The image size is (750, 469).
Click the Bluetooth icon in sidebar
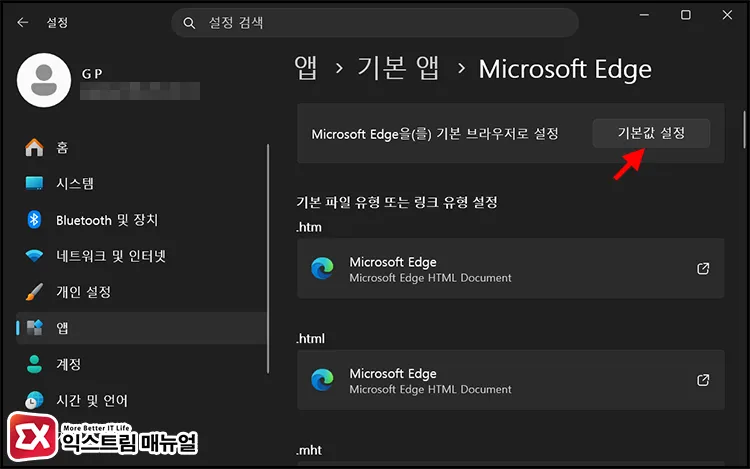pyautogui.click(x=34, y=219)
